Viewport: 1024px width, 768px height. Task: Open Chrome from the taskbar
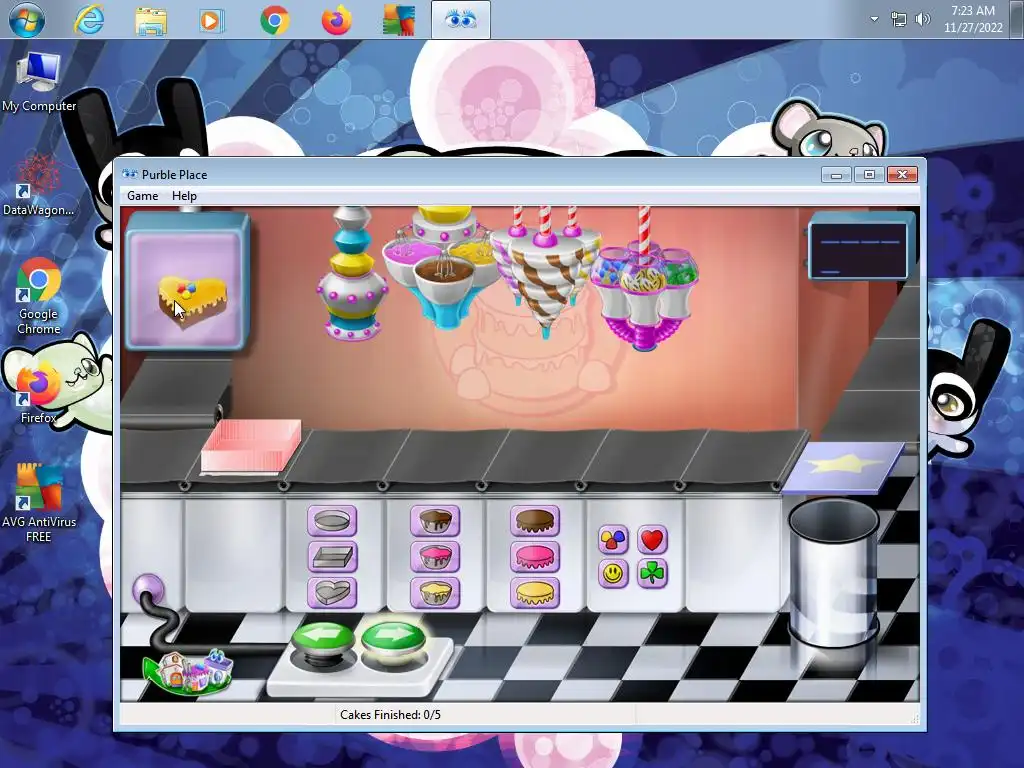coord(275,20)
